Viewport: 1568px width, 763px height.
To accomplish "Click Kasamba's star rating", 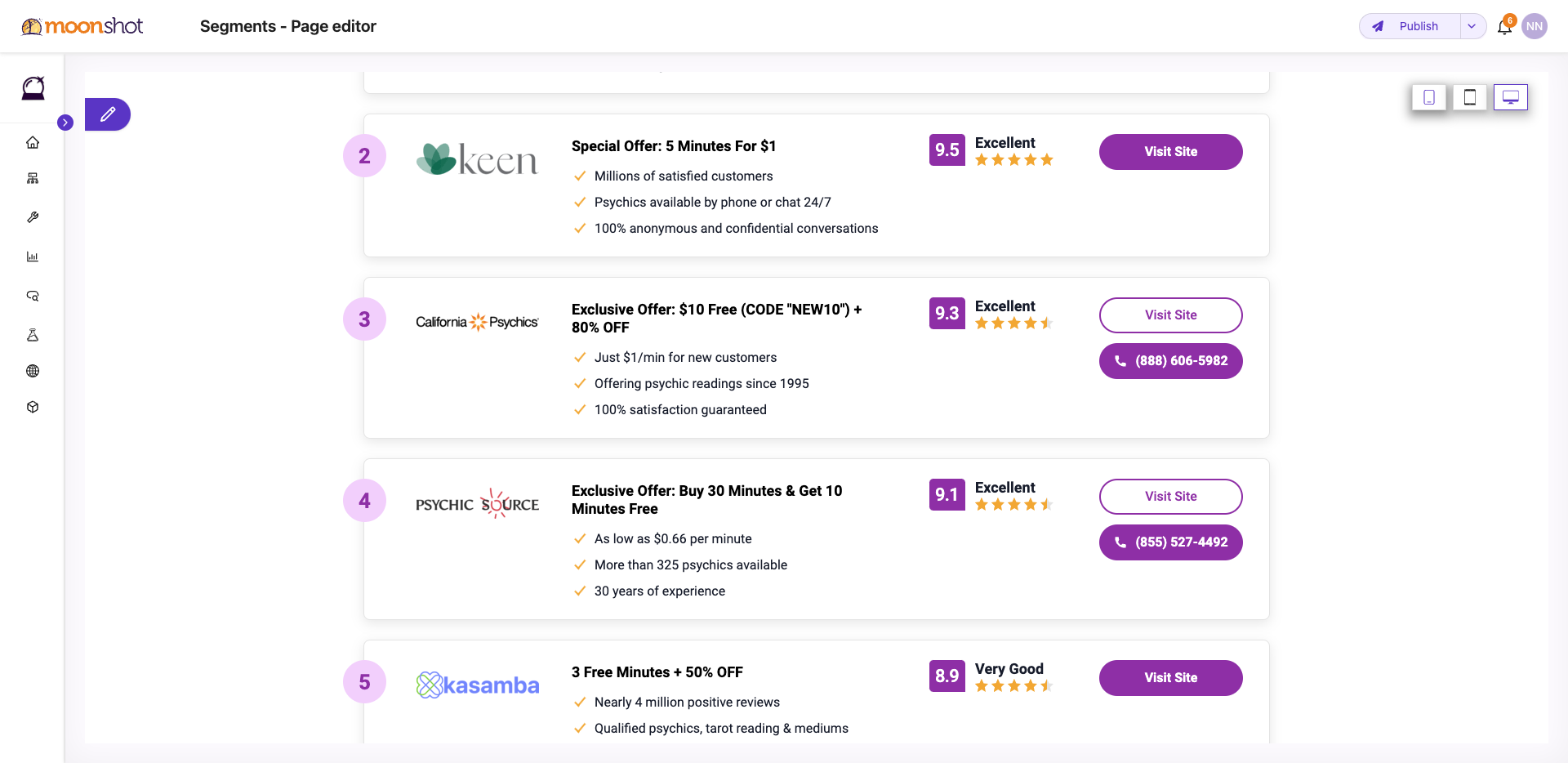I will point(1014,686).
